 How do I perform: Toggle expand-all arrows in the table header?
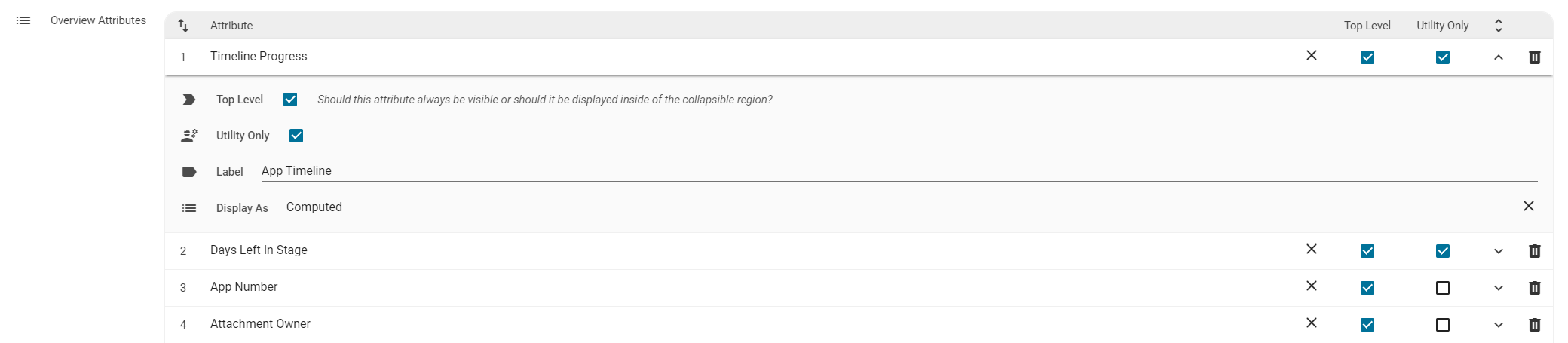[1498, 26]
